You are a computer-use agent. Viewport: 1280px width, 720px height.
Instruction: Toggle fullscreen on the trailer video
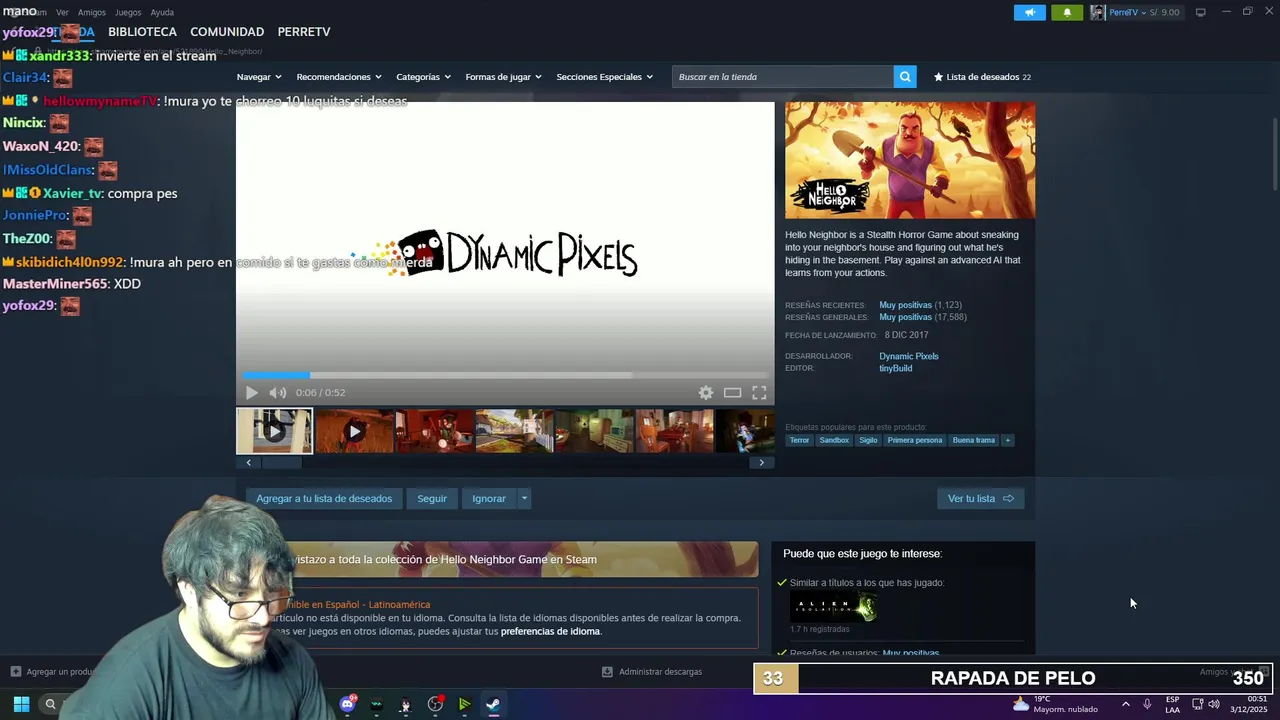click(760, 393)
